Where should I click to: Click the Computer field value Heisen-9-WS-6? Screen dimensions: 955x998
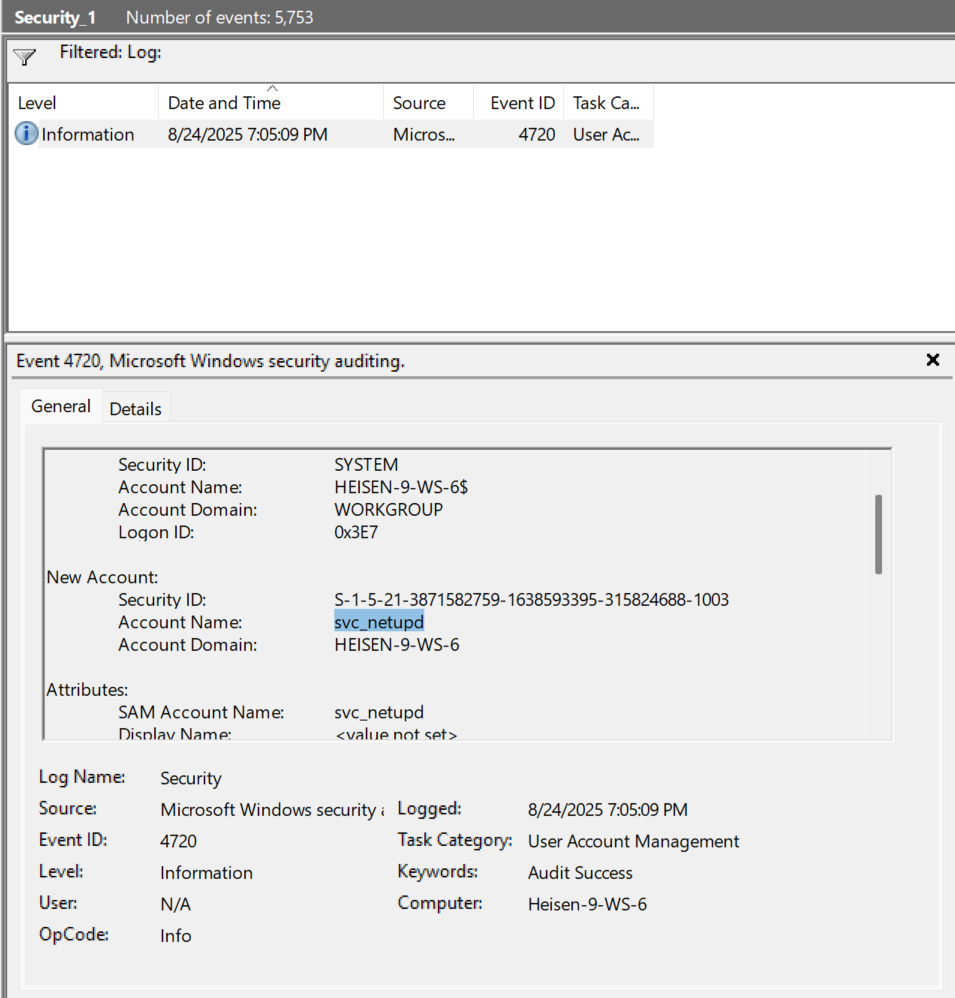tap(587, 904)
